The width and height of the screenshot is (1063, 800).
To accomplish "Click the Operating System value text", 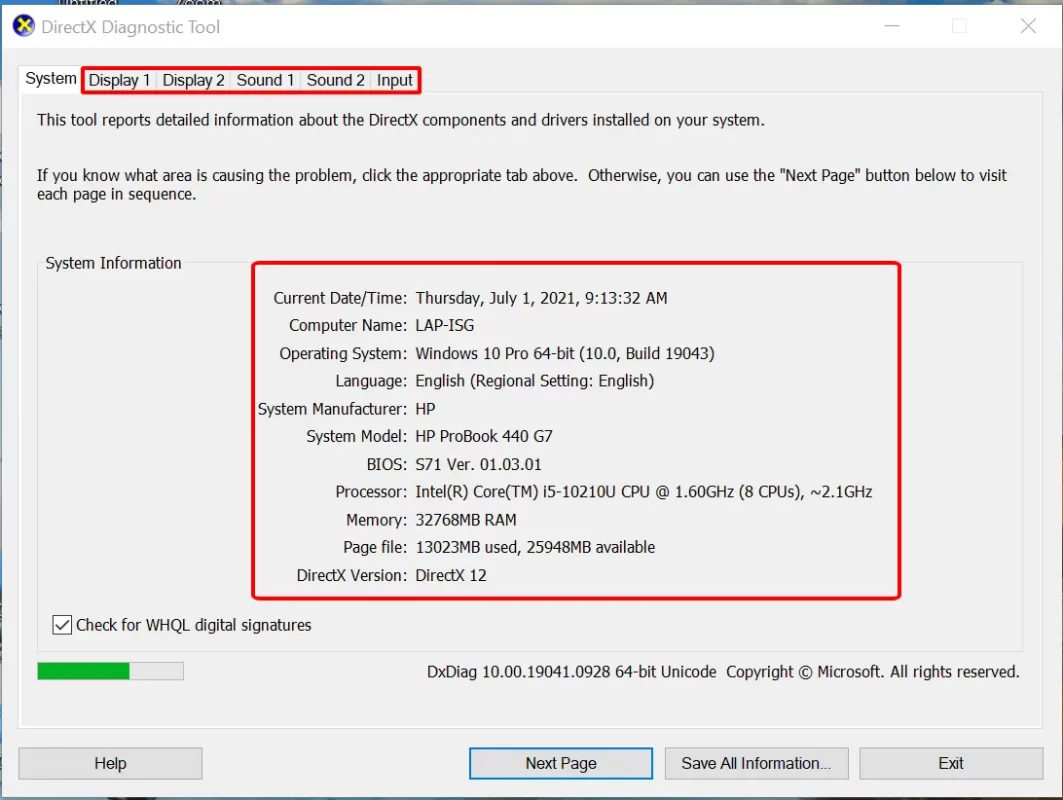I will (x=564, y=354).
